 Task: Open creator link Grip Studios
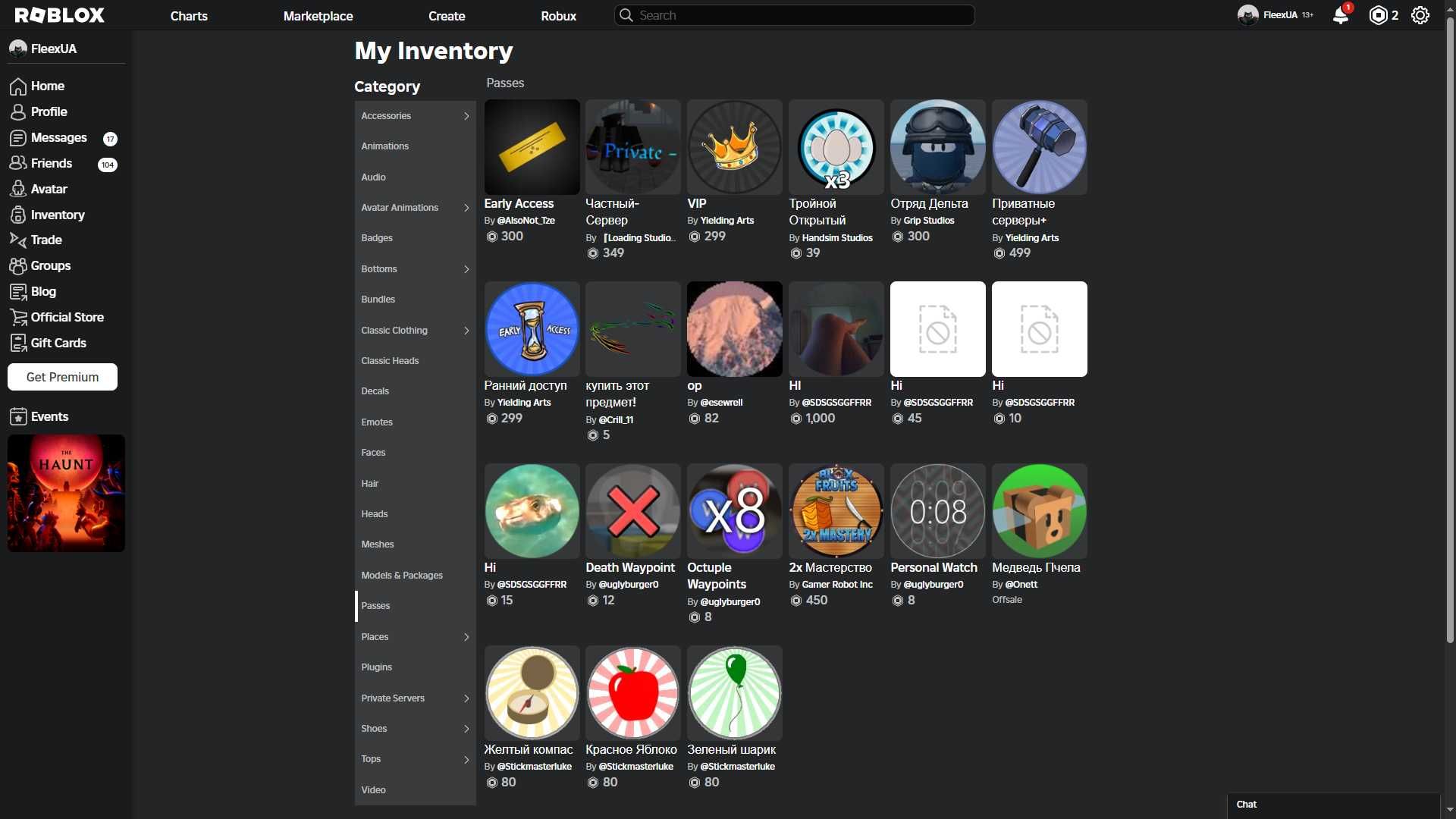(x=929, y=221)
